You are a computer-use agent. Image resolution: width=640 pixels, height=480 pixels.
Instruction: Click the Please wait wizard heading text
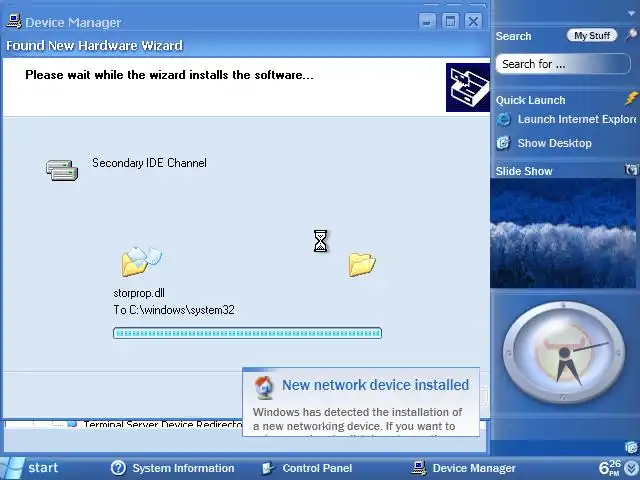[169, 75]
